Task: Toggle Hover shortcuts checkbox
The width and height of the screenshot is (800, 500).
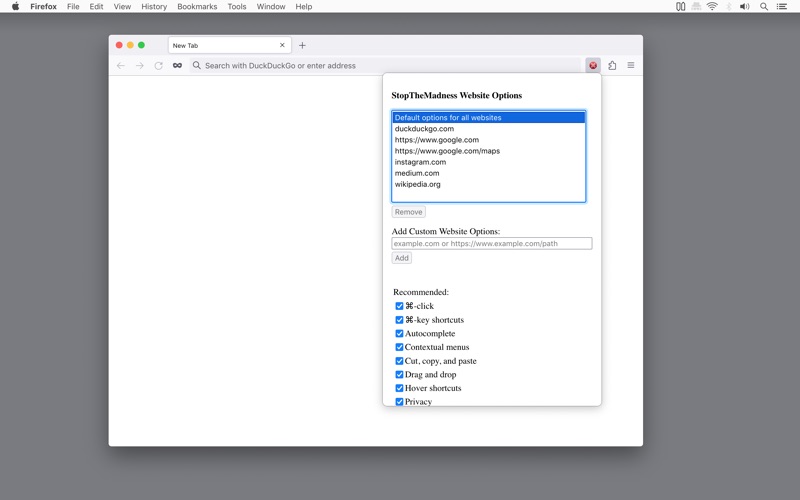Action: (399, 388)
